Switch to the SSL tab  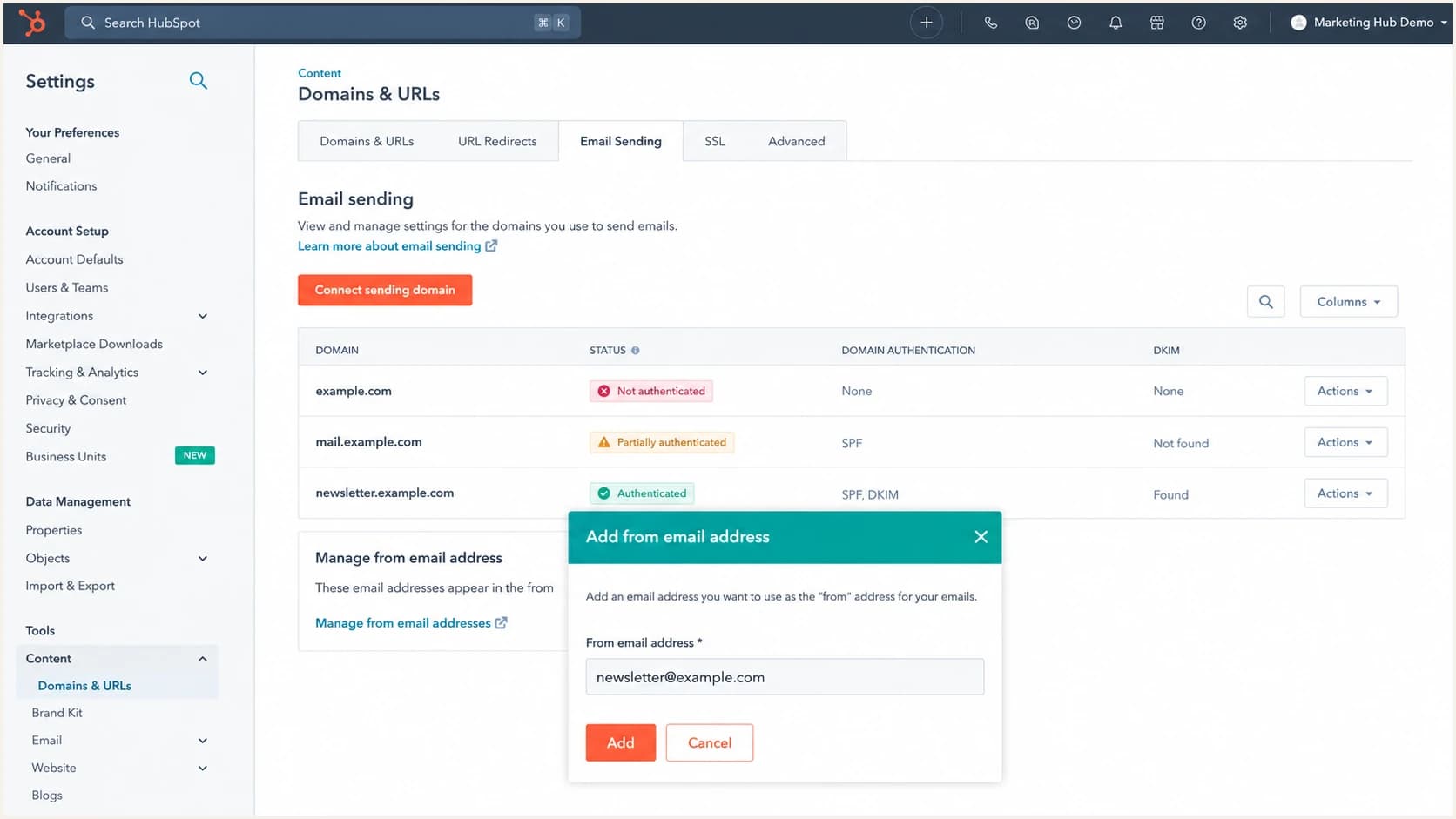715,141
